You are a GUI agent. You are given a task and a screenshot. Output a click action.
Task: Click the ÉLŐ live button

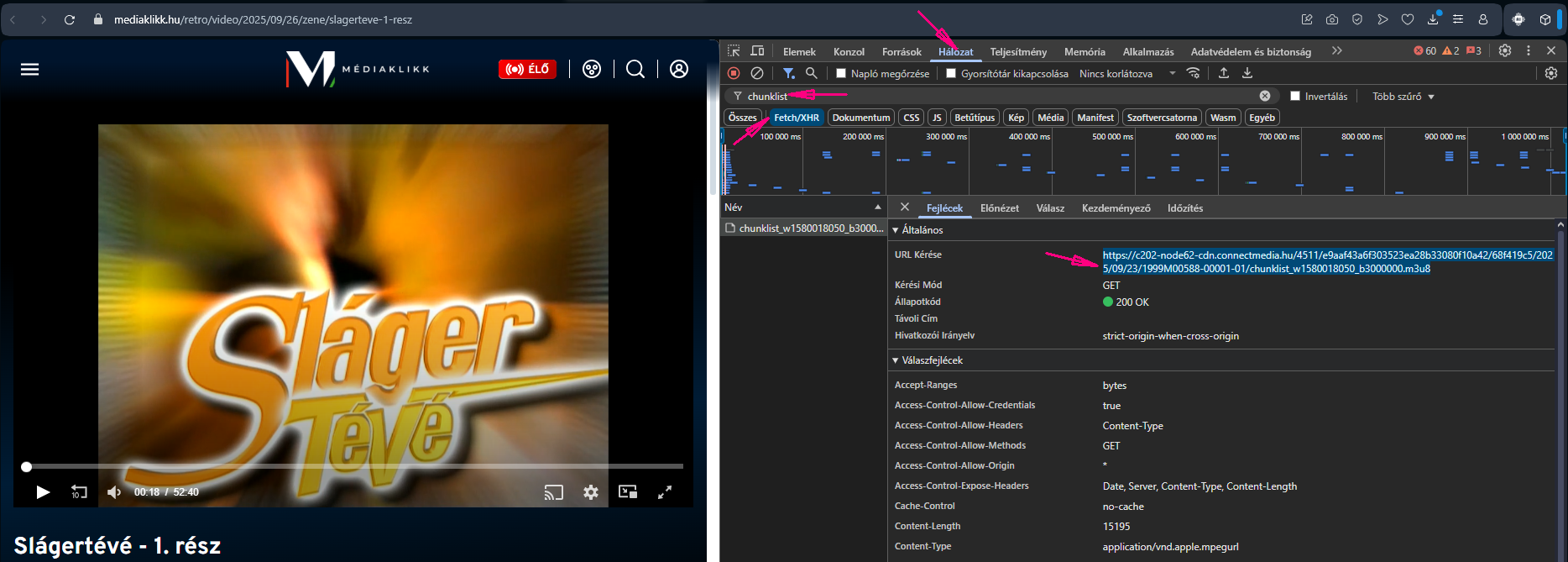[527, 69]
